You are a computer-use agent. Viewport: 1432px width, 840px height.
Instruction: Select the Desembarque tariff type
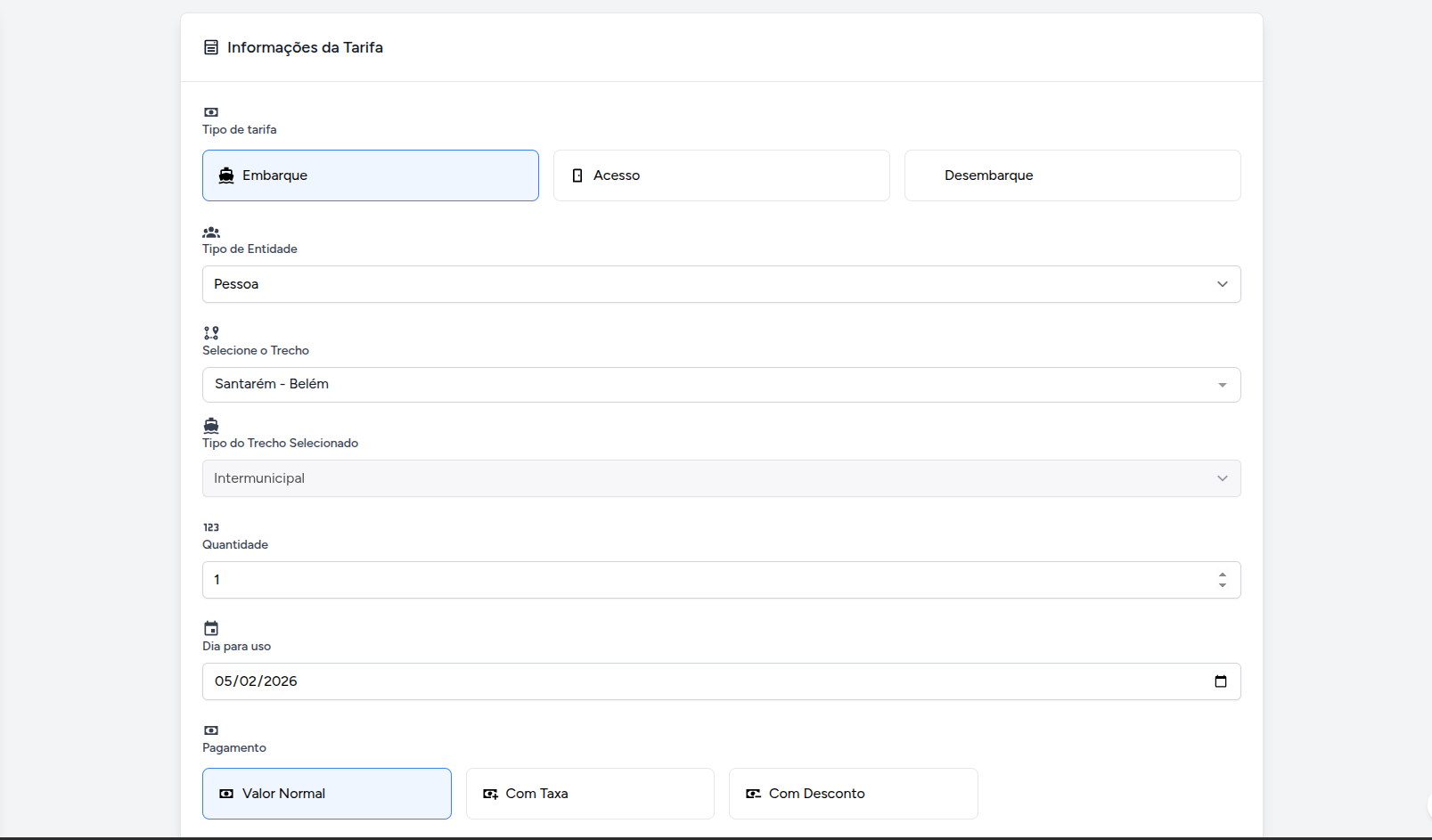coord(1072,175)
